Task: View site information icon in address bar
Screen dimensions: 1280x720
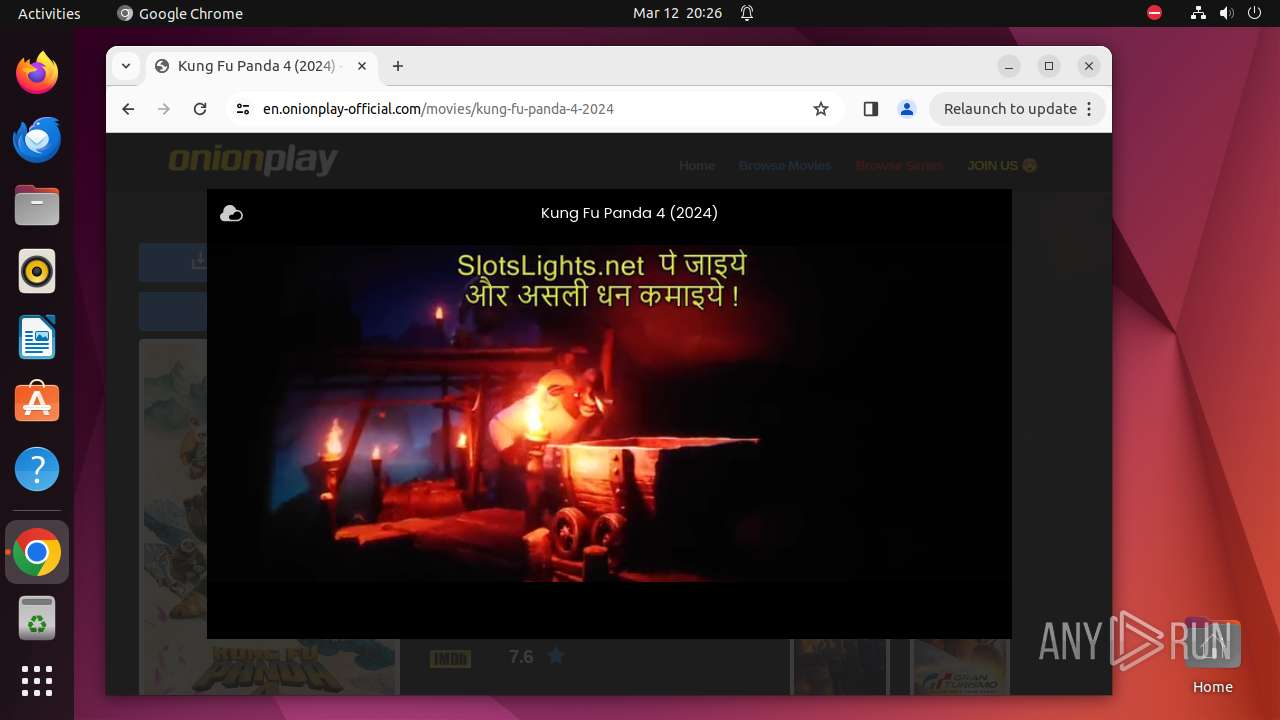Action: [242, 109]
